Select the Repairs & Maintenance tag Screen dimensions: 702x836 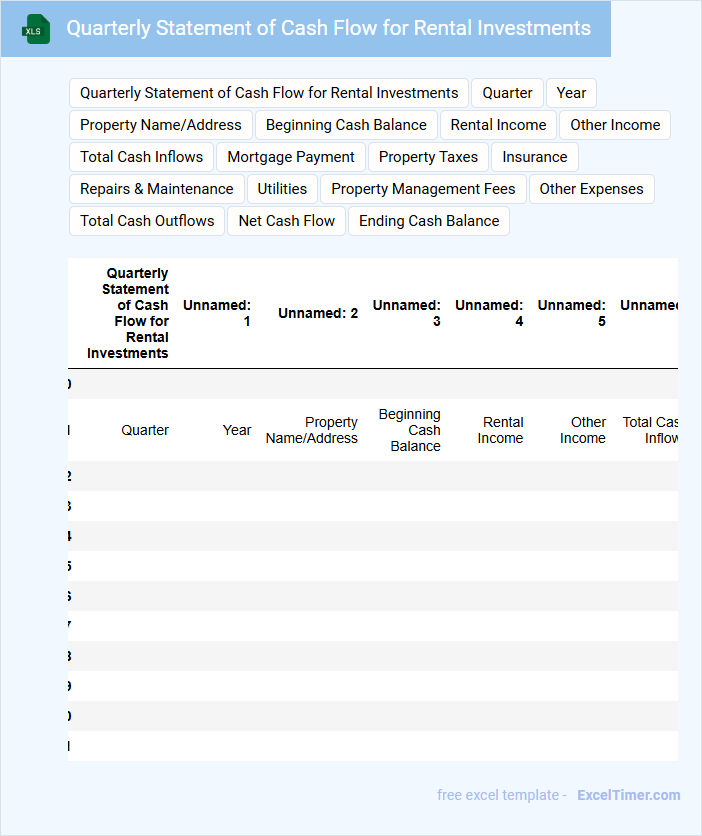[x=157, y=189]
